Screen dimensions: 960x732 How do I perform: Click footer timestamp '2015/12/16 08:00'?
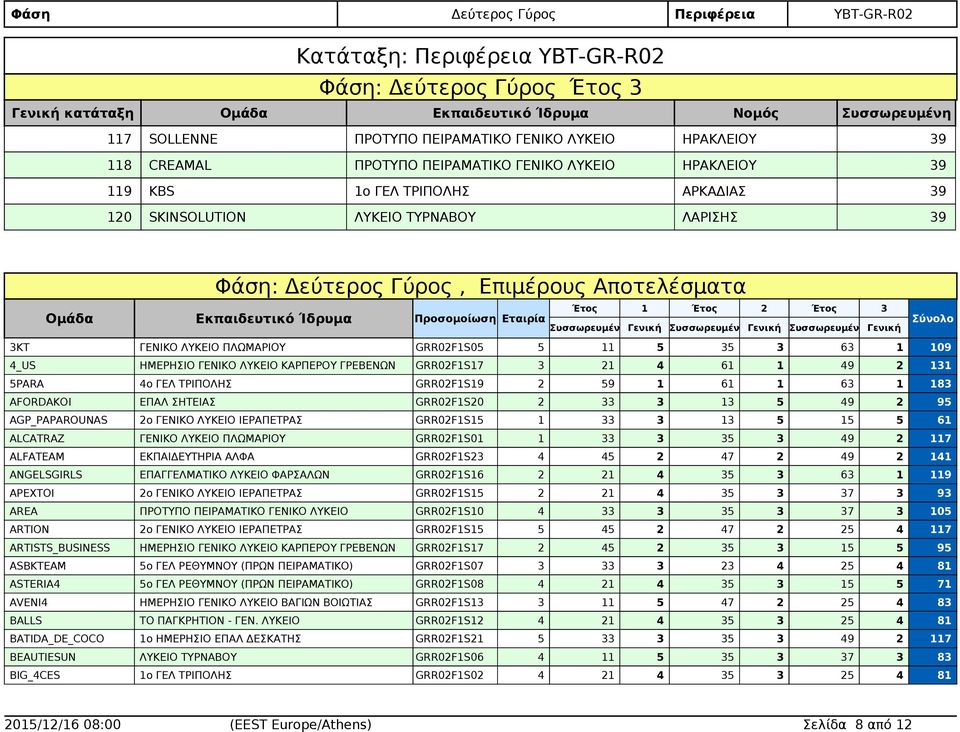click(x=62, y=725)
